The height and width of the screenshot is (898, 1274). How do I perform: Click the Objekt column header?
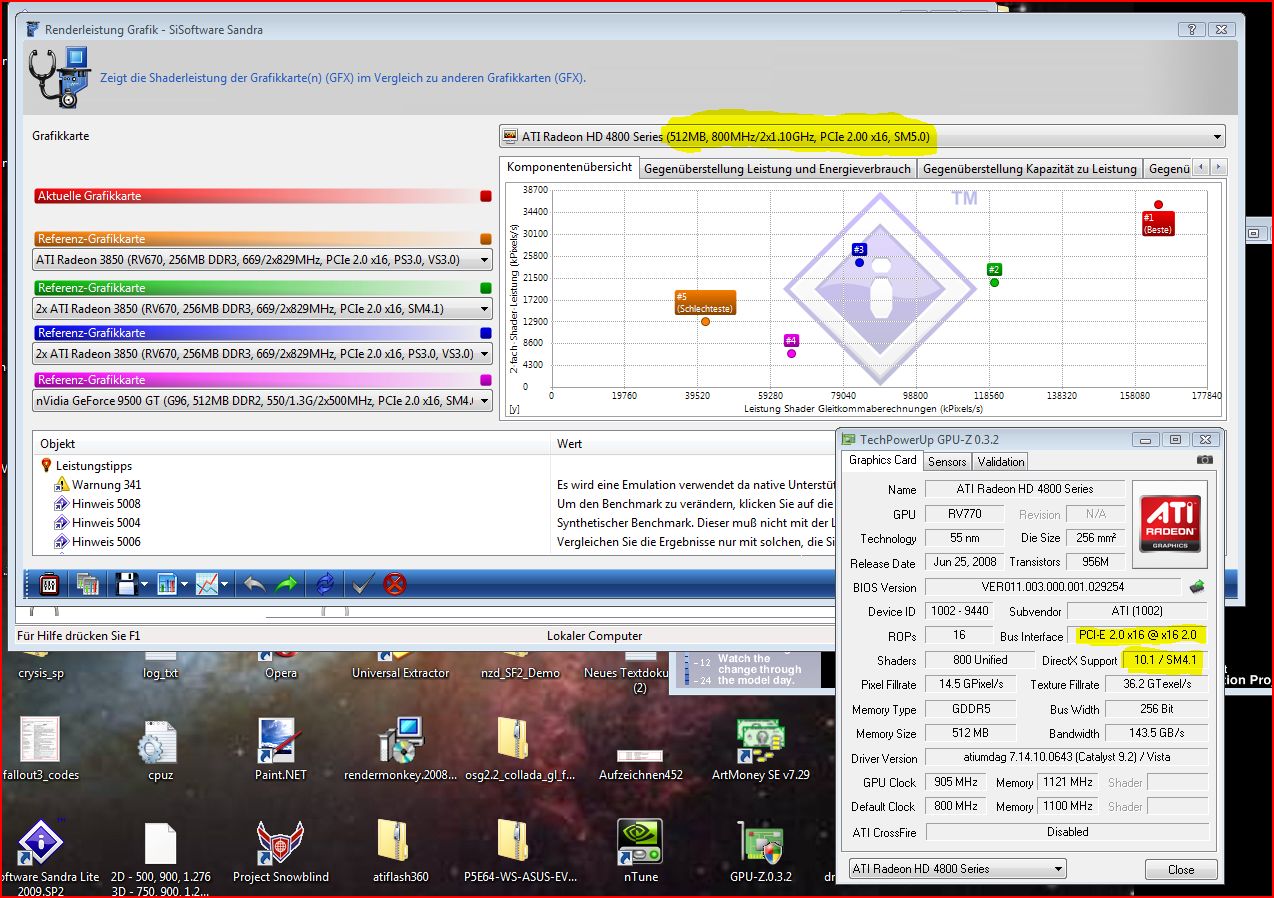click(x=292, y=444)
